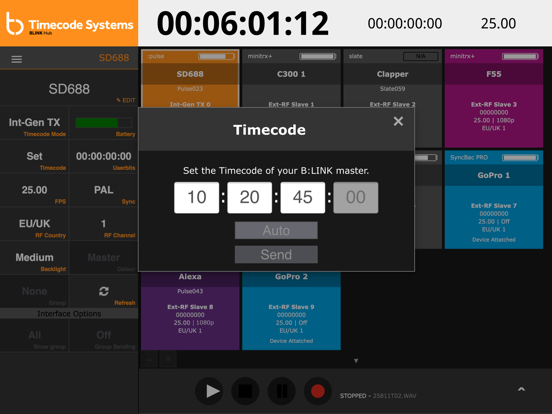Click 'Pulse043' on the Alexa tile
This screenshot has height=414, width=552.
[190, 291]
